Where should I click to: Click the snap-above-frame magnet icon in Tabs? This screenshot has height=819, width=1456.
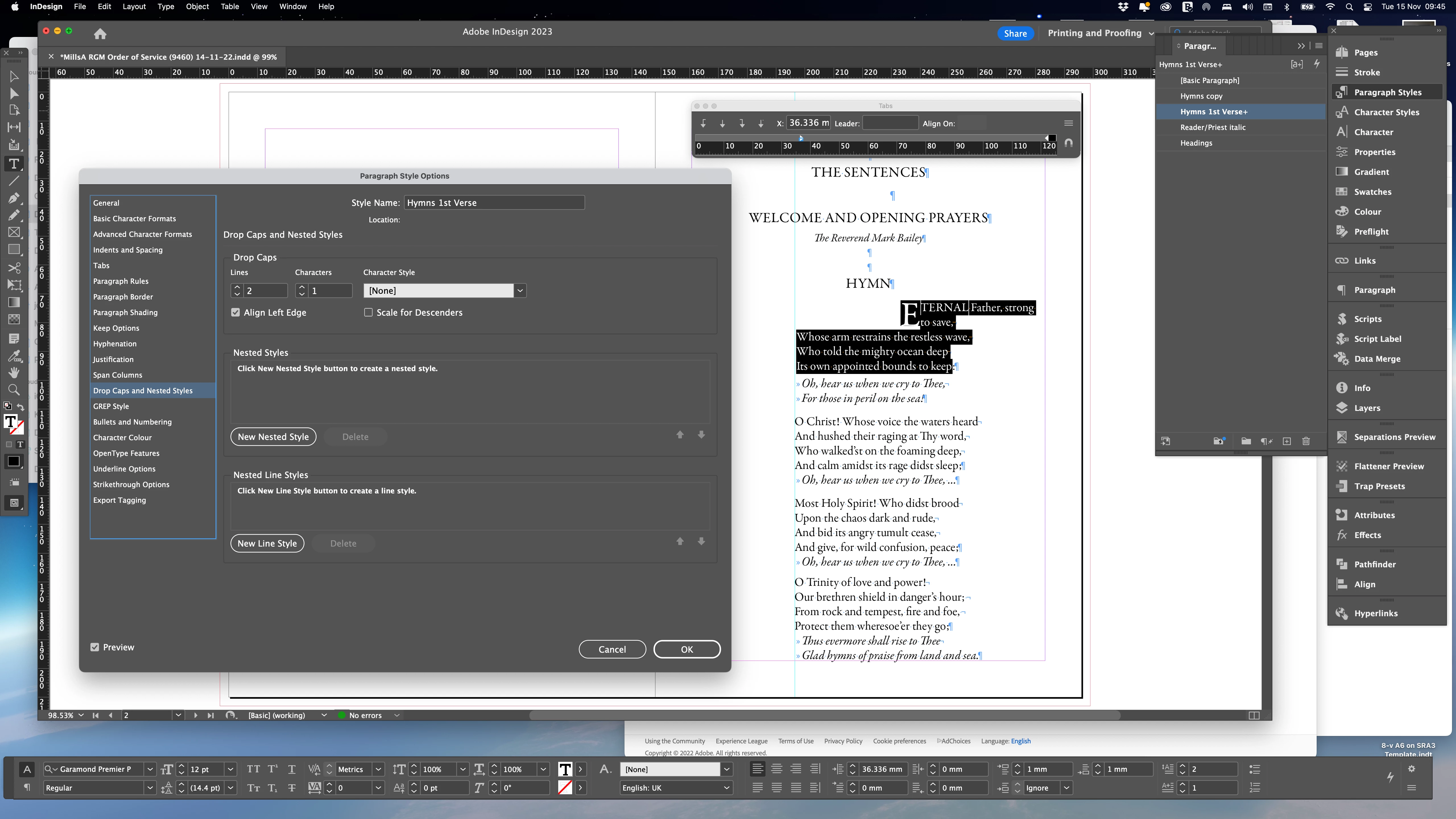(1068, 143)
